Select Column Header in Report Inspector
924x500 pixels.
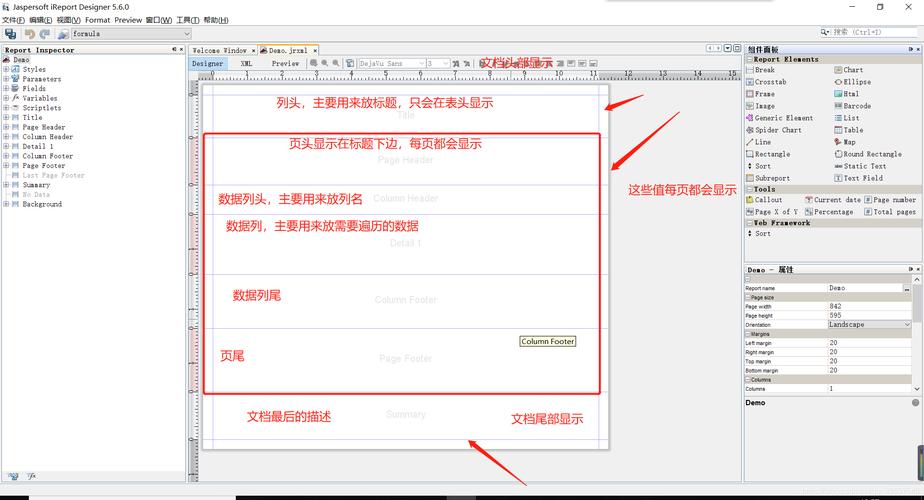[48, 137]
